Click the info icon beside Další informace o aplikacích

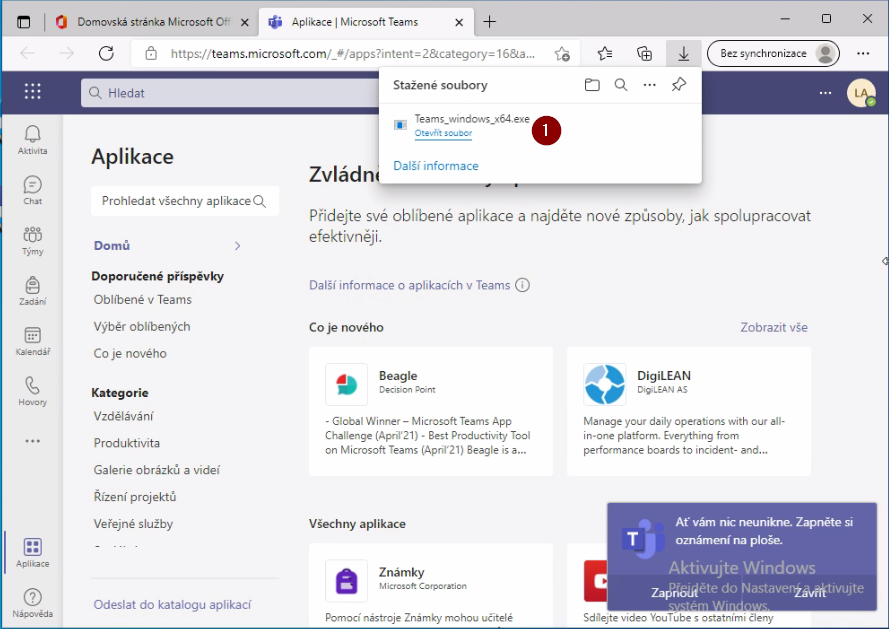(522, 285)
